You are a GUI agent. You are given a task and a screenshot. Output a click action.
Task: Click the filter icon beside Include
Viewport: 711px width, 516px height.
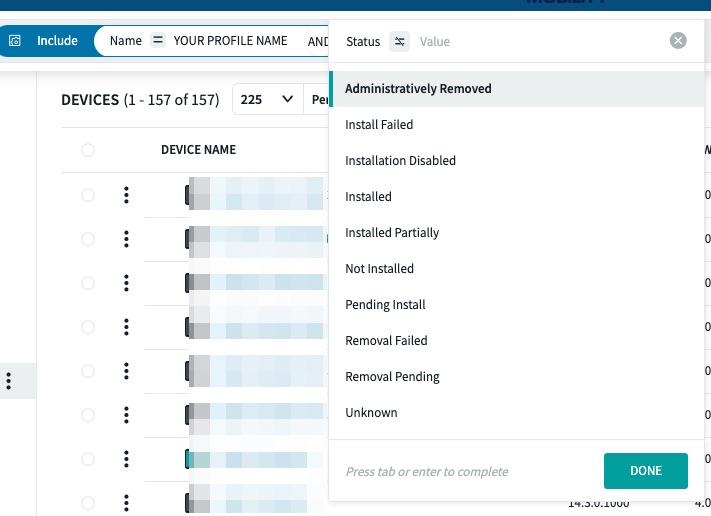coord(15,41)
